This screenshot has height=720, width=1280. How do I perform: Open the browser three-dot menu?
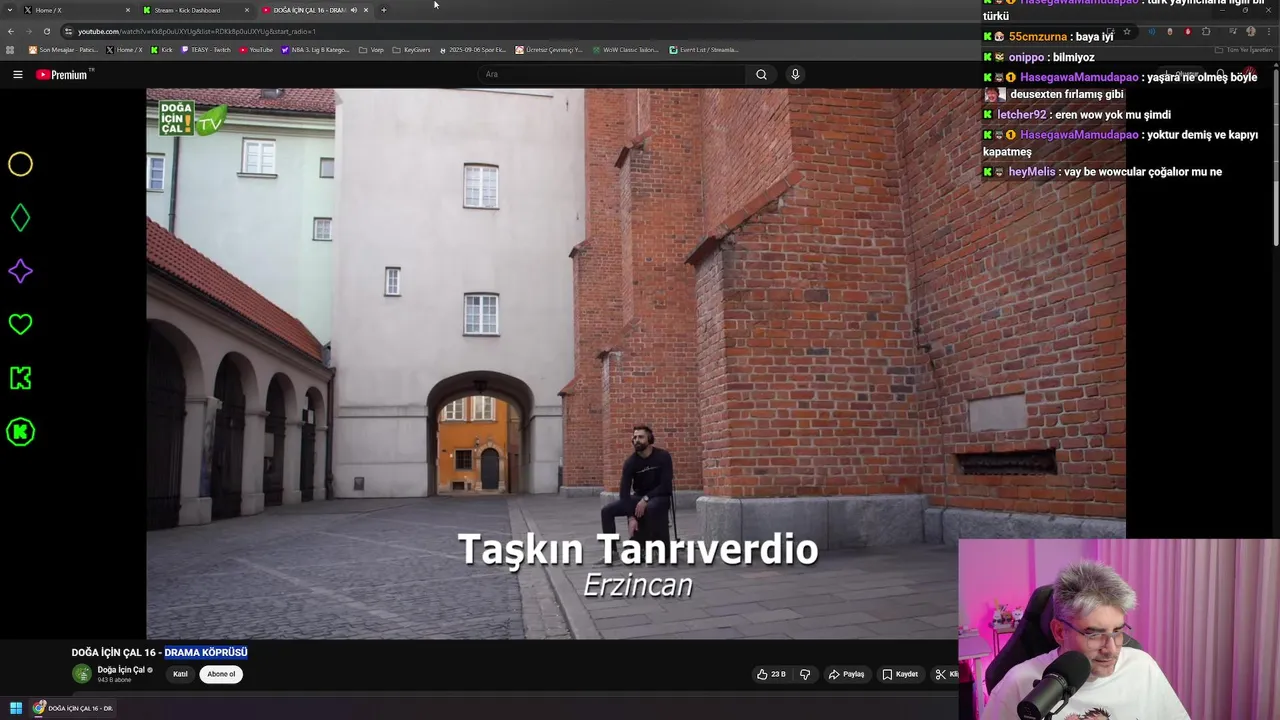pos(1269,31)
